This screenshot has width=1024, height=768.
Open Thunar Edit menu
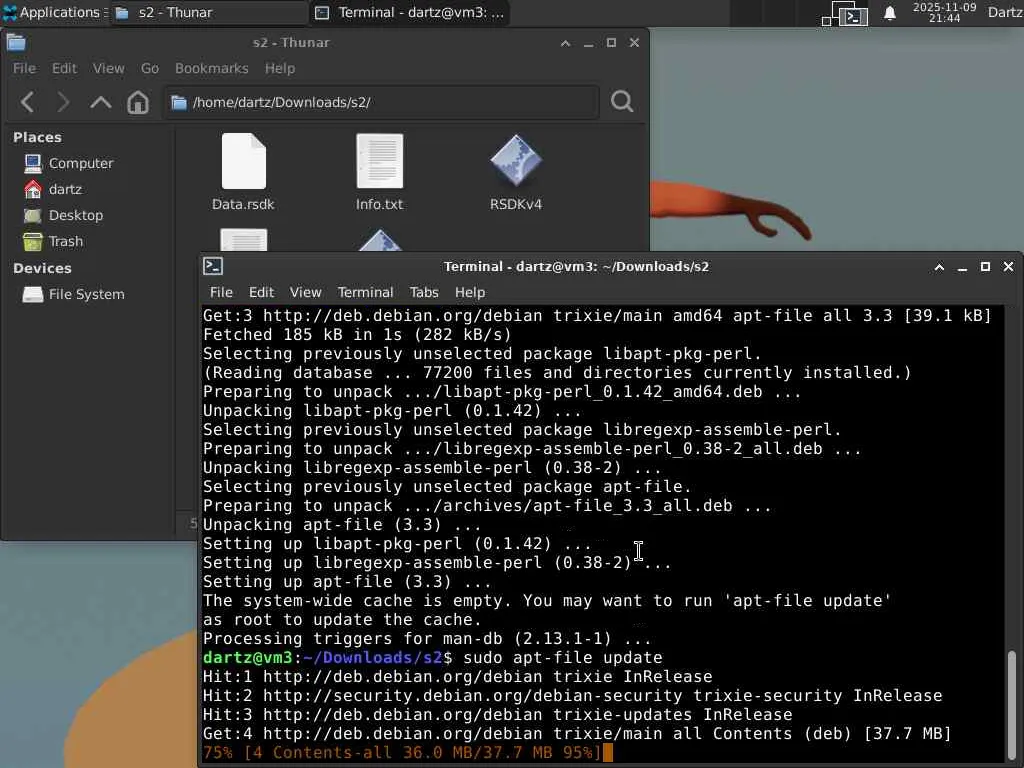pos(64,68)
